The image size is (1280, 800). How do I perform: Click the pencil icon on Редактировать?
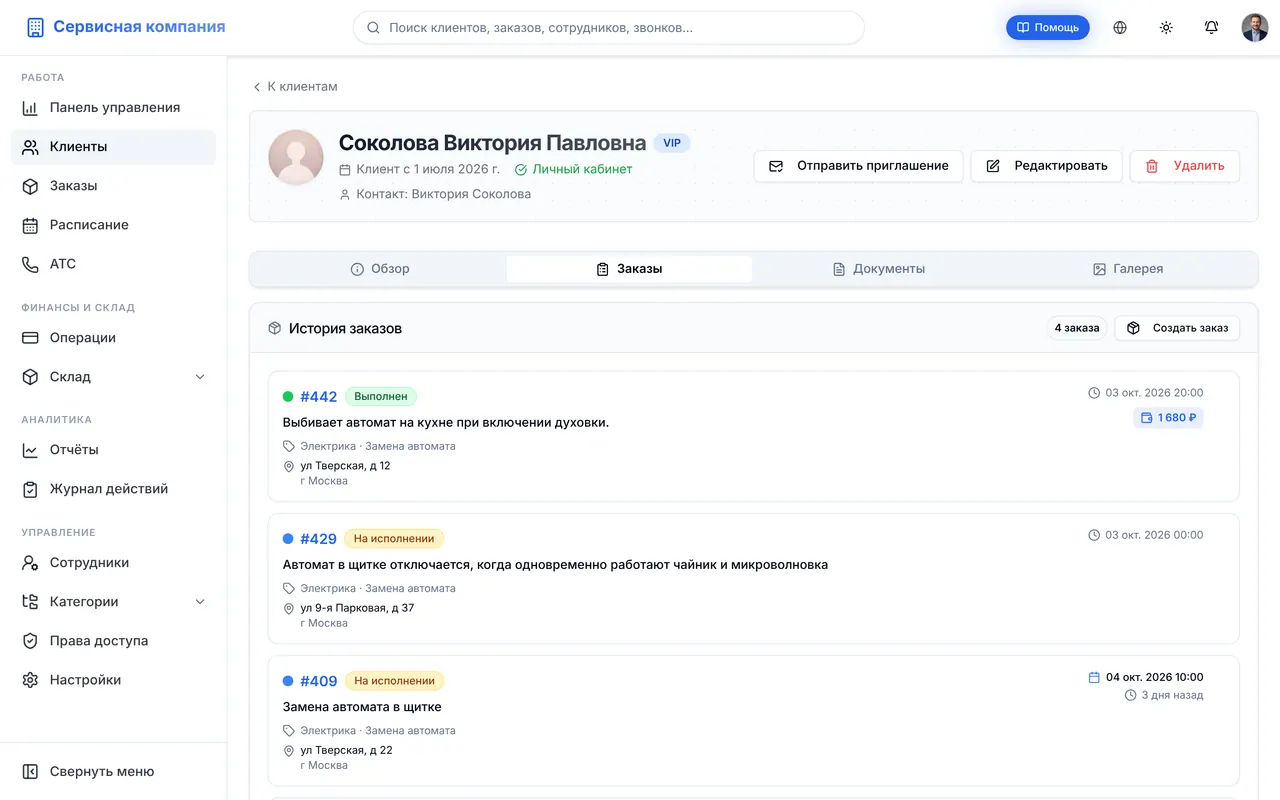993,166
